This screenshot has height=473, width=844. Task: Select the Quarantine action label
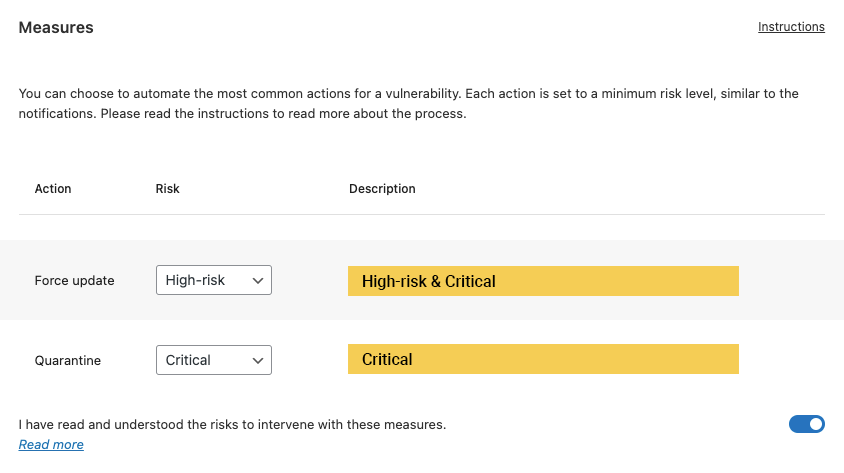coord(68,360)
